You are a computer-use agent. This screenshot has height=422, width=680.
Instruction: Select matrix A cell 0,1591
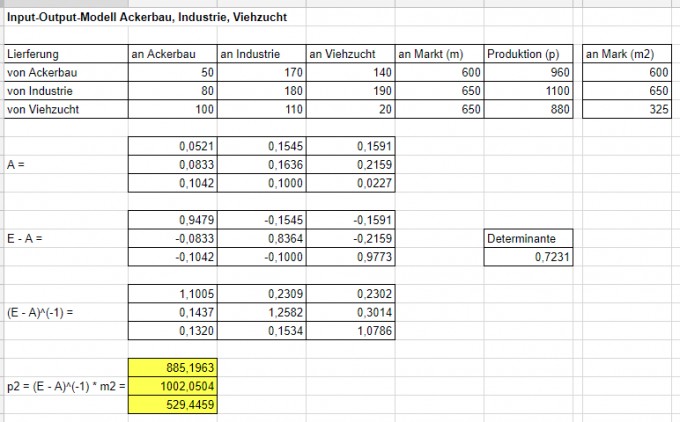click(350, 146)
